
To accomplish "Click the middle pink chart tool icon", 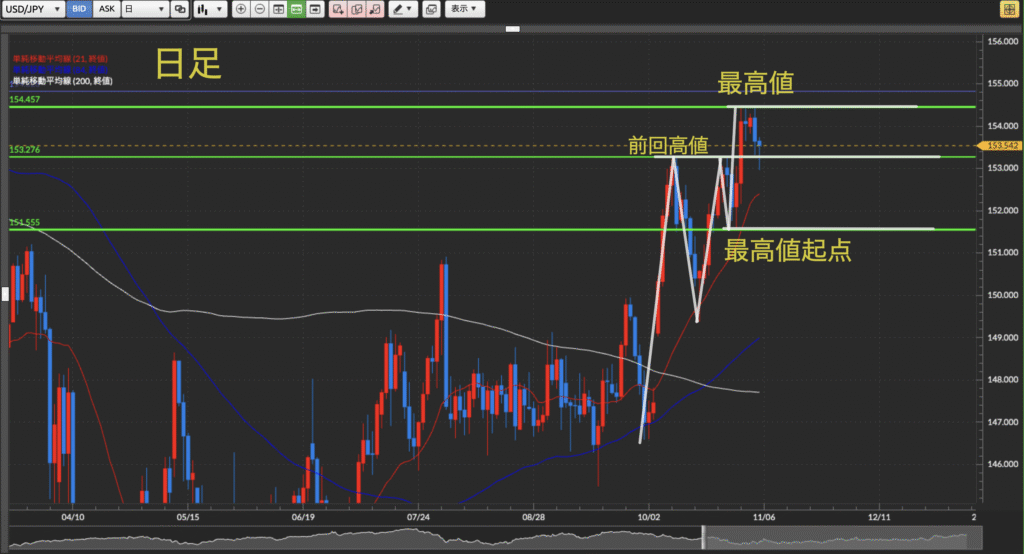I will point(355,9).
